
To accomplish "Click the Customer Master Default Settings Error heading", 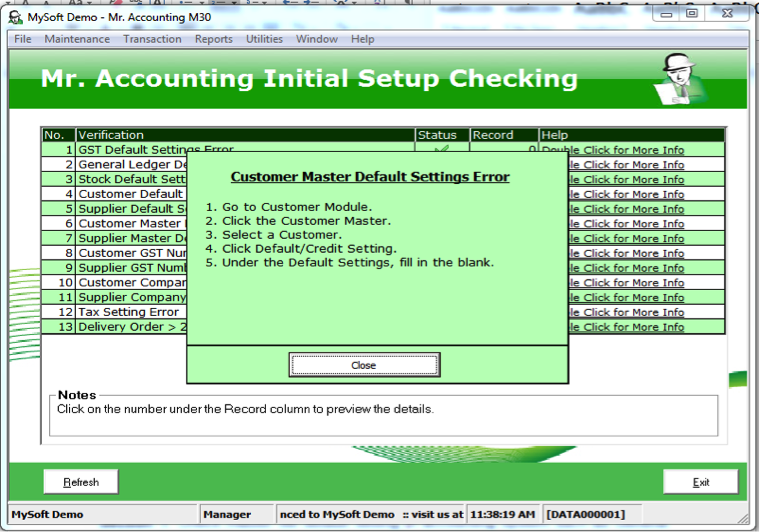I will point(370,177).
